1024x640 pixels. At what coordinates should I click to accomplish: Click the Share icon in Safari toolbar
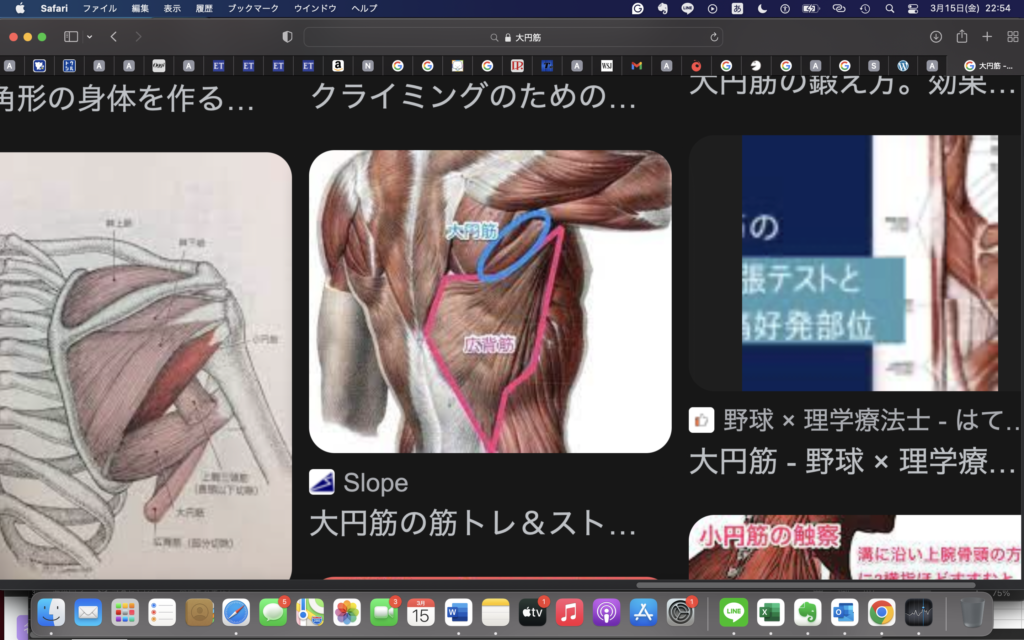pyautogui.click(x=962, y=37)
